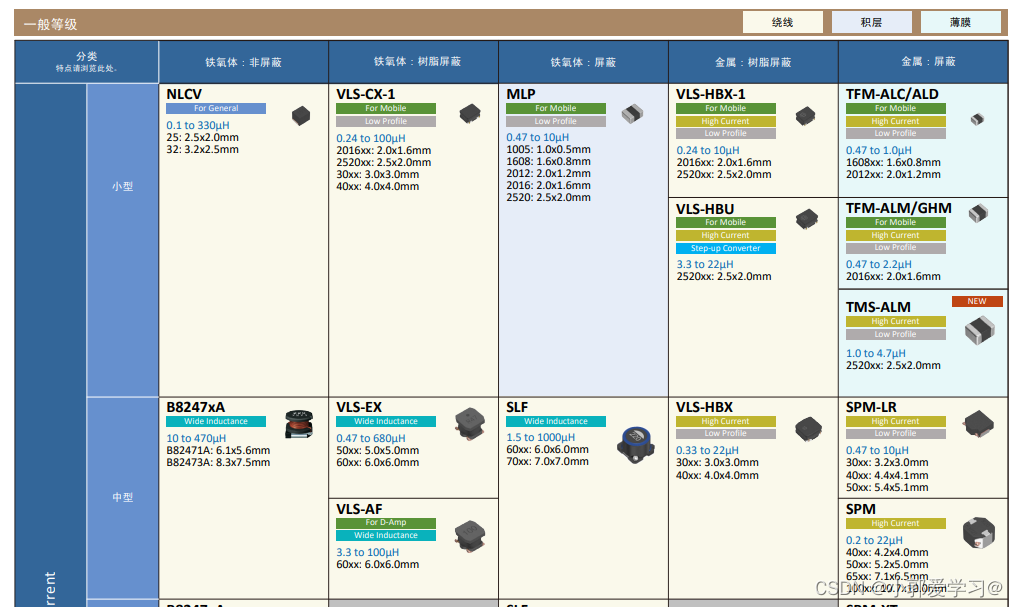This screenshot has width=1018, height=607.
Task: Click the SLF blue-ring inductor image
Action: pyautogui.click(x=636, y=445)
